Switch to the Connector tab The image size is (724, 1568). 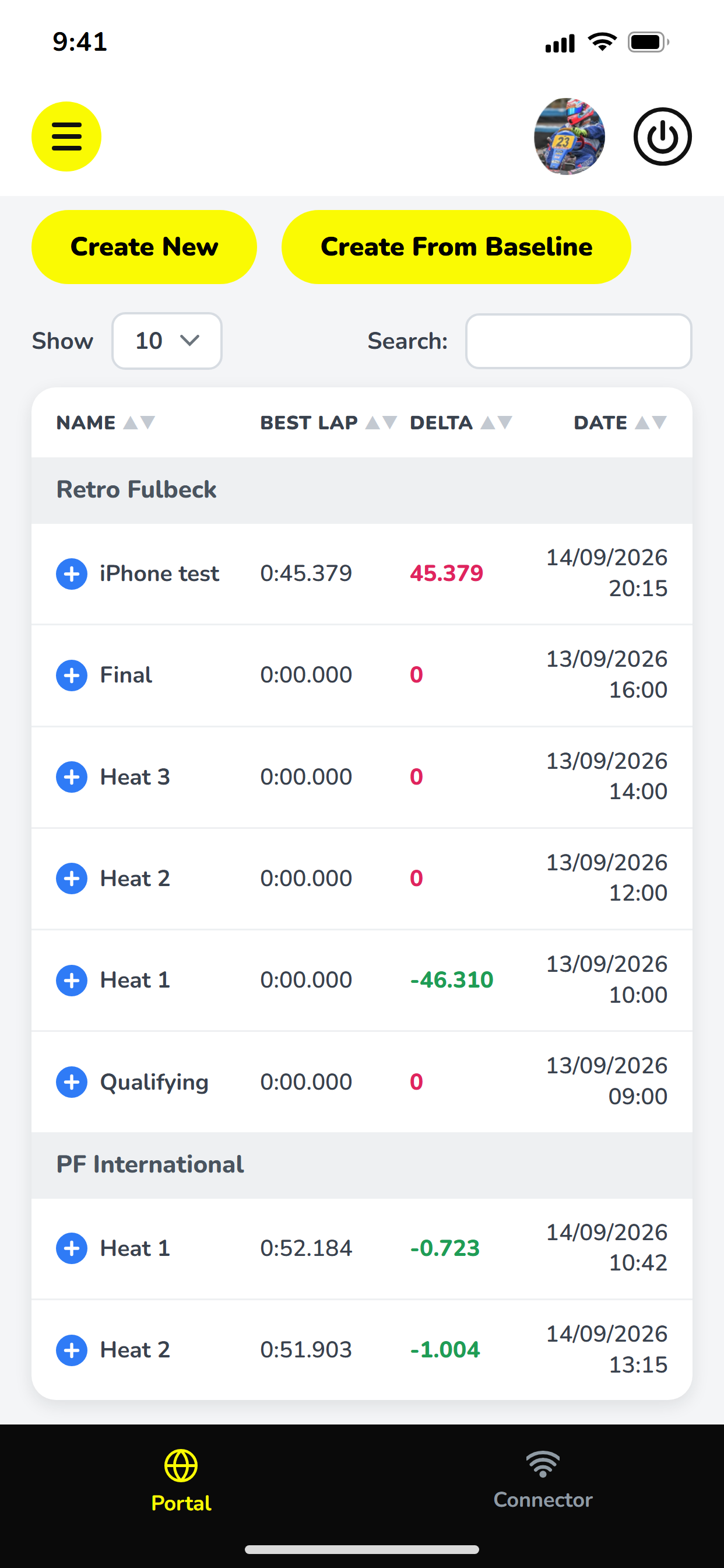point(543,1480)
